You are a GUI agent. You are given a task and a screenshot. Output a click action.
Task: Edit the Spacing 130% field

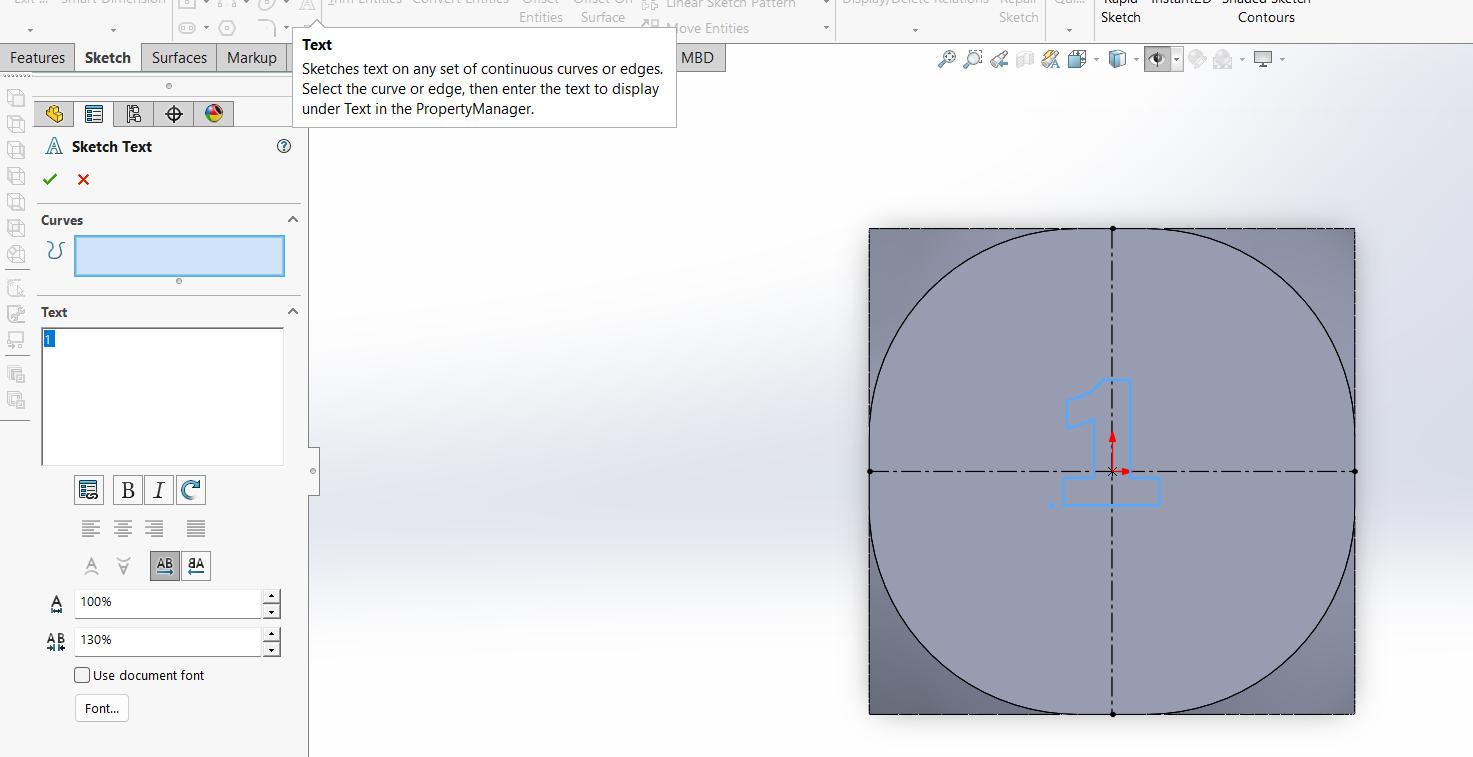168,641
